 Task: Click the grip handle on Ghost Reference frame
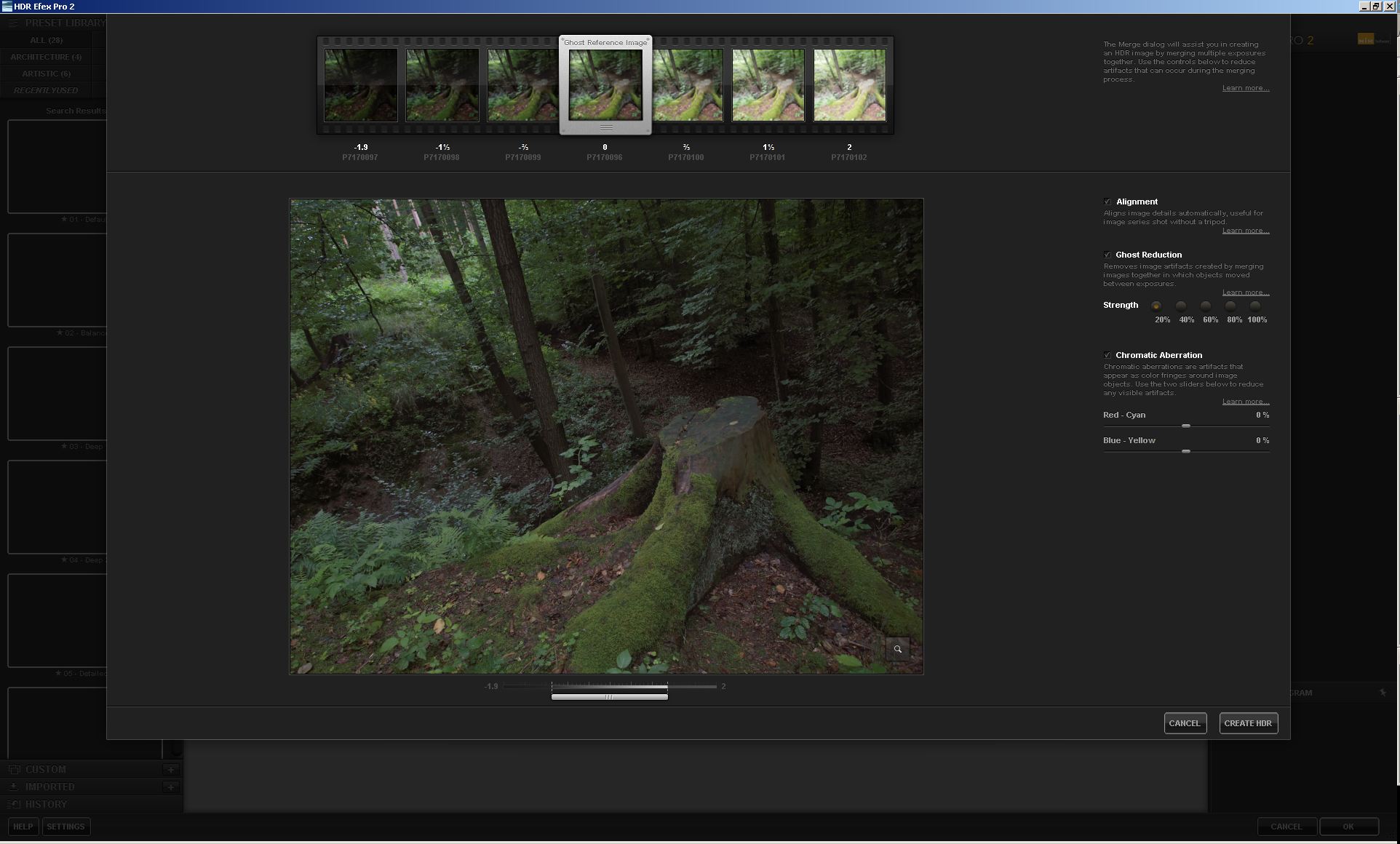pos(605,128)
